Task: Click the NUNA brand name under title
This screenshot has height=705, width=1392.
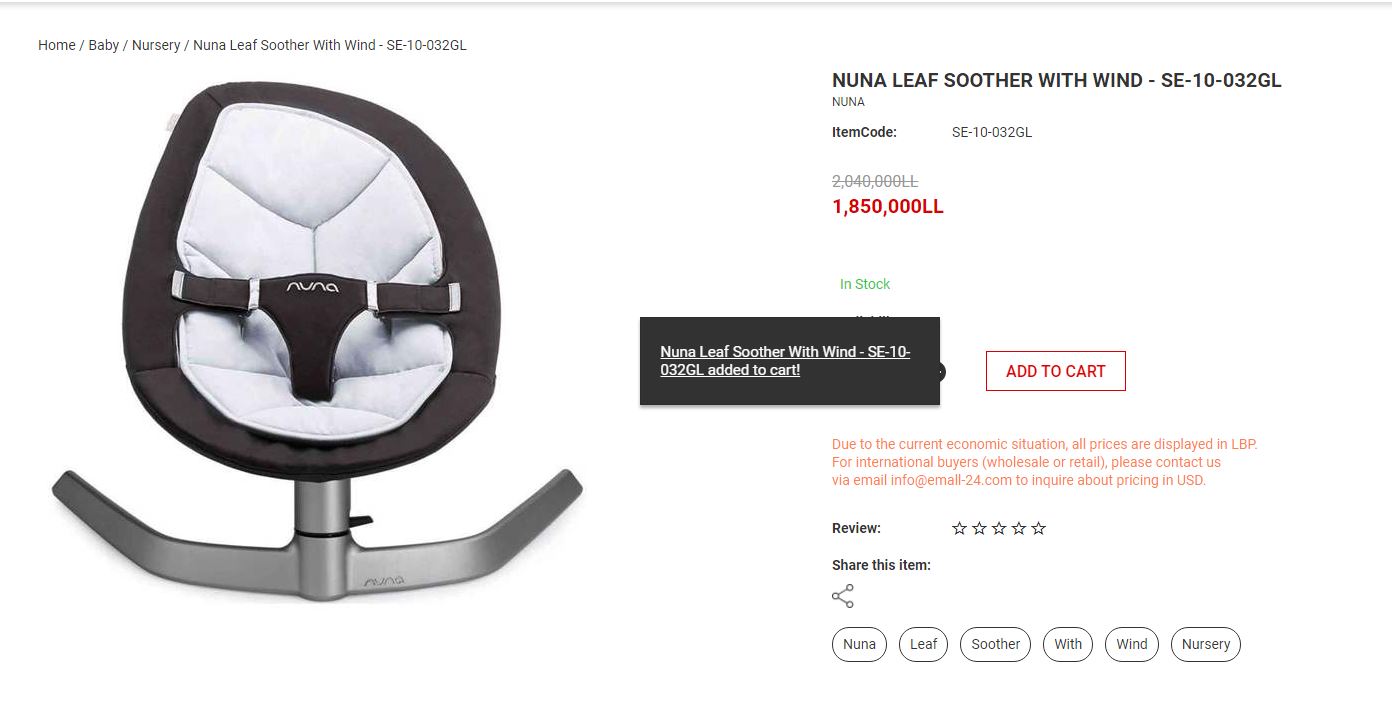Action: (x=848, y=102)
